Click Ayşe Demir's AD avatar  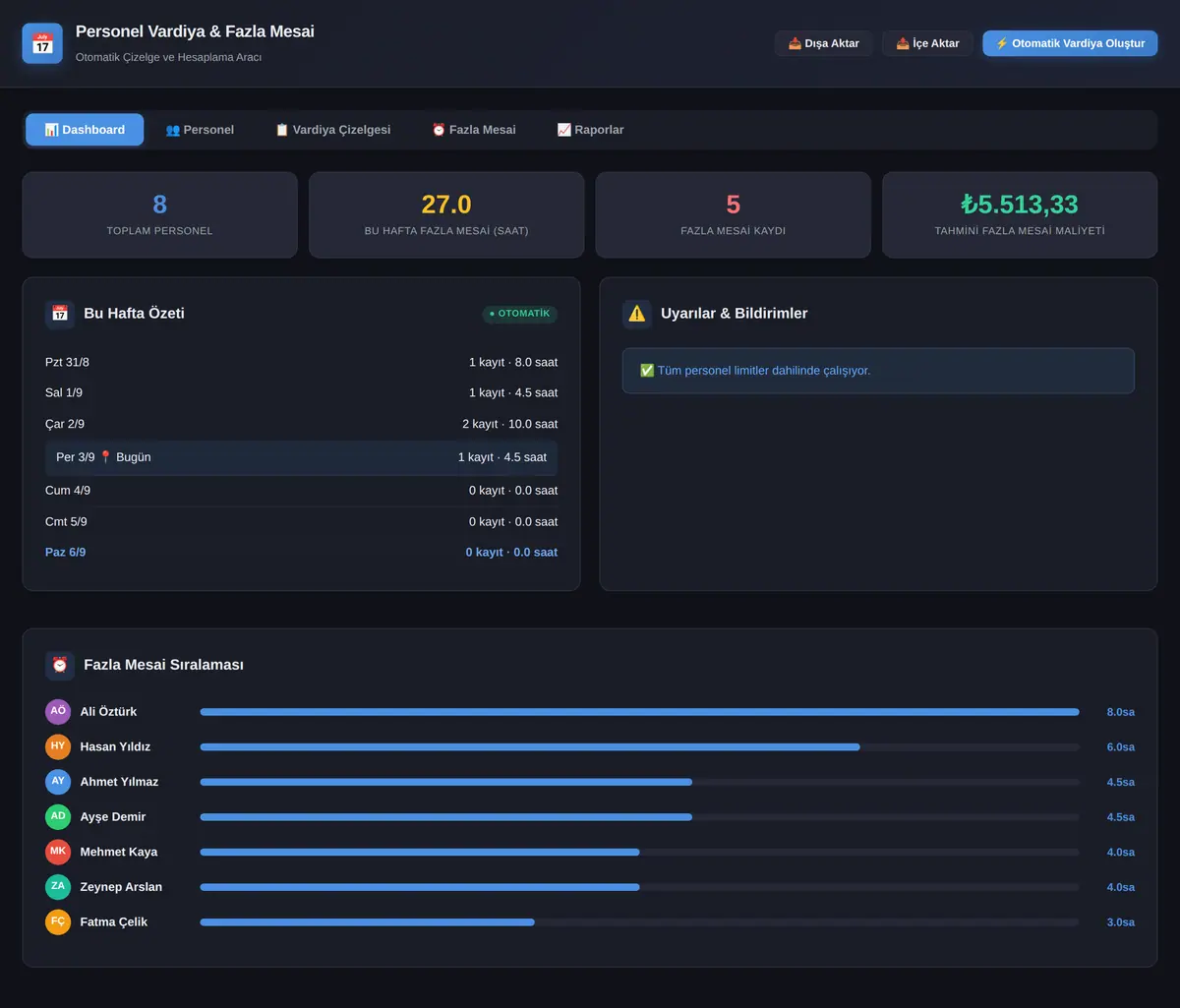coord(58,816)
